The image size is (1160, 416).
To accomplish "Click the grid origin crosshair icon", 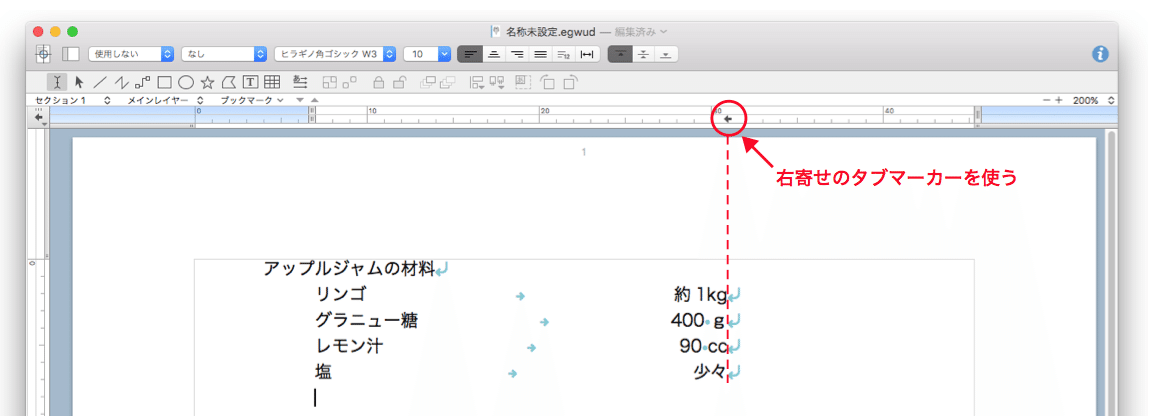I will (x=44, y=54).
